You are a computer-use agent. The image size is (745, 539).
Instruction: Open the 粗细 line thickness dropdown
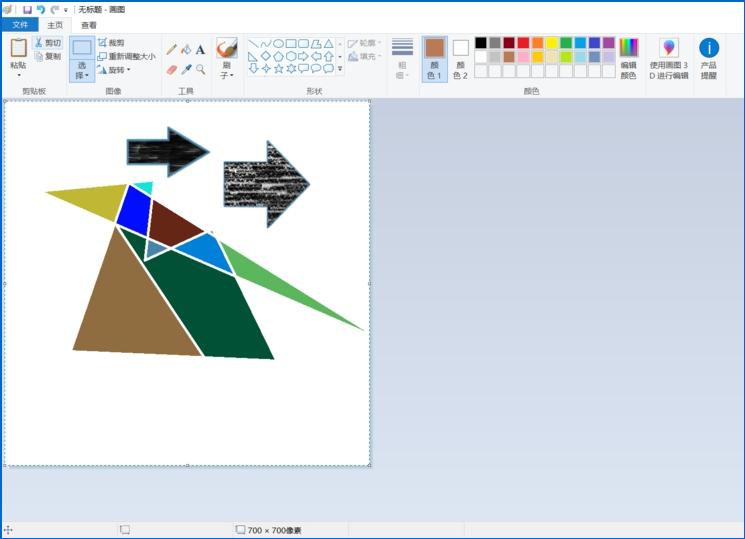point(402,59)
